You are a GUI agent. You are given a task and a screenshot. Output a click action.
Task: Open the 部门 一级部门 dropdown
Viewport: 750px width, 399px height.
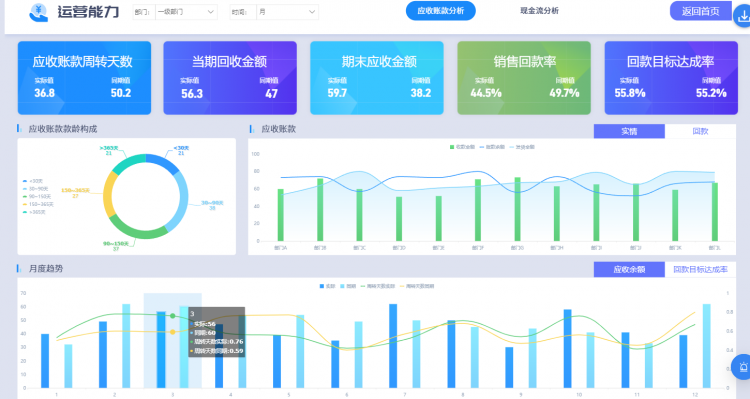[187, 12]
